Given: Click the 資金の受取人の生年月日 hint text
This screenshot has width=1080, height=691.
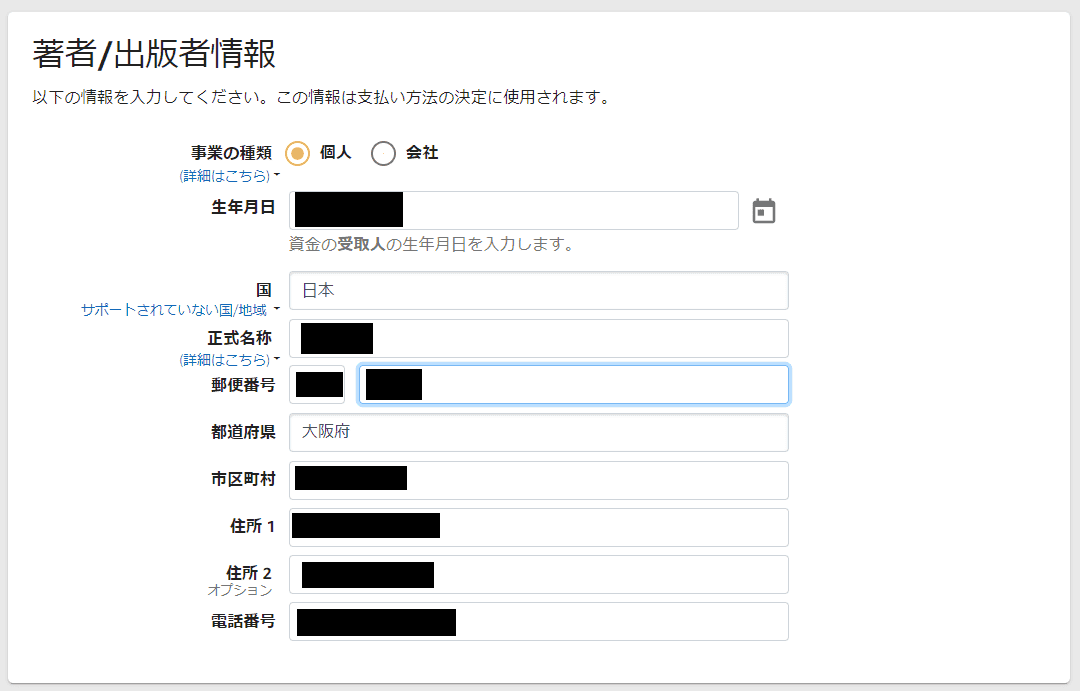Looking at the screenshot, I should point(433,244).
